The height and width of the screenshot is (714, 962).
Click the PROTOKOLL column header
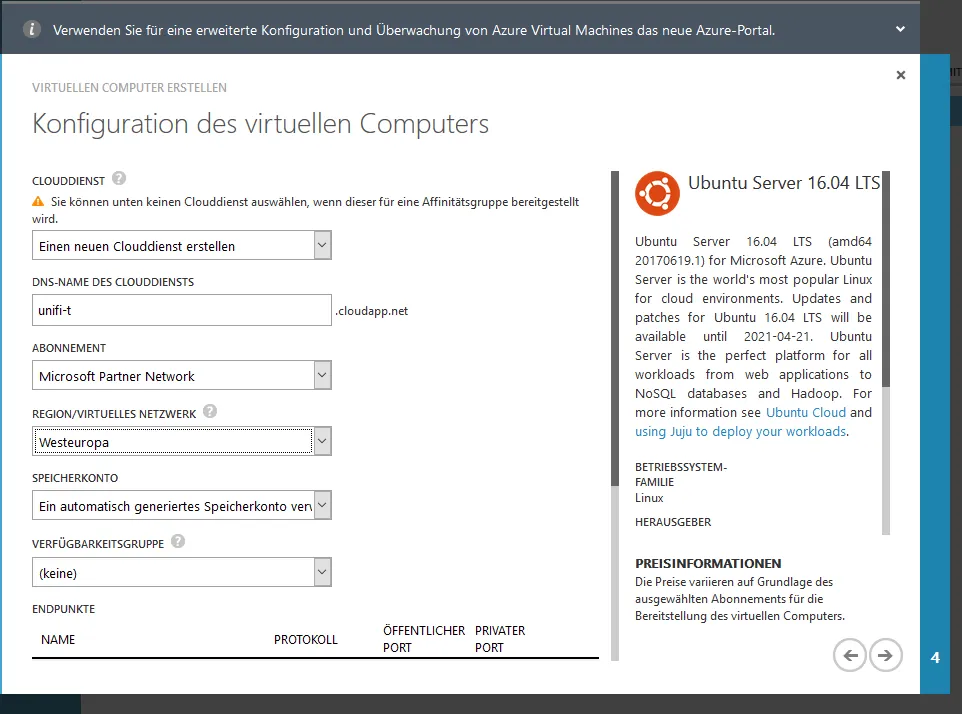coord(306,640)
